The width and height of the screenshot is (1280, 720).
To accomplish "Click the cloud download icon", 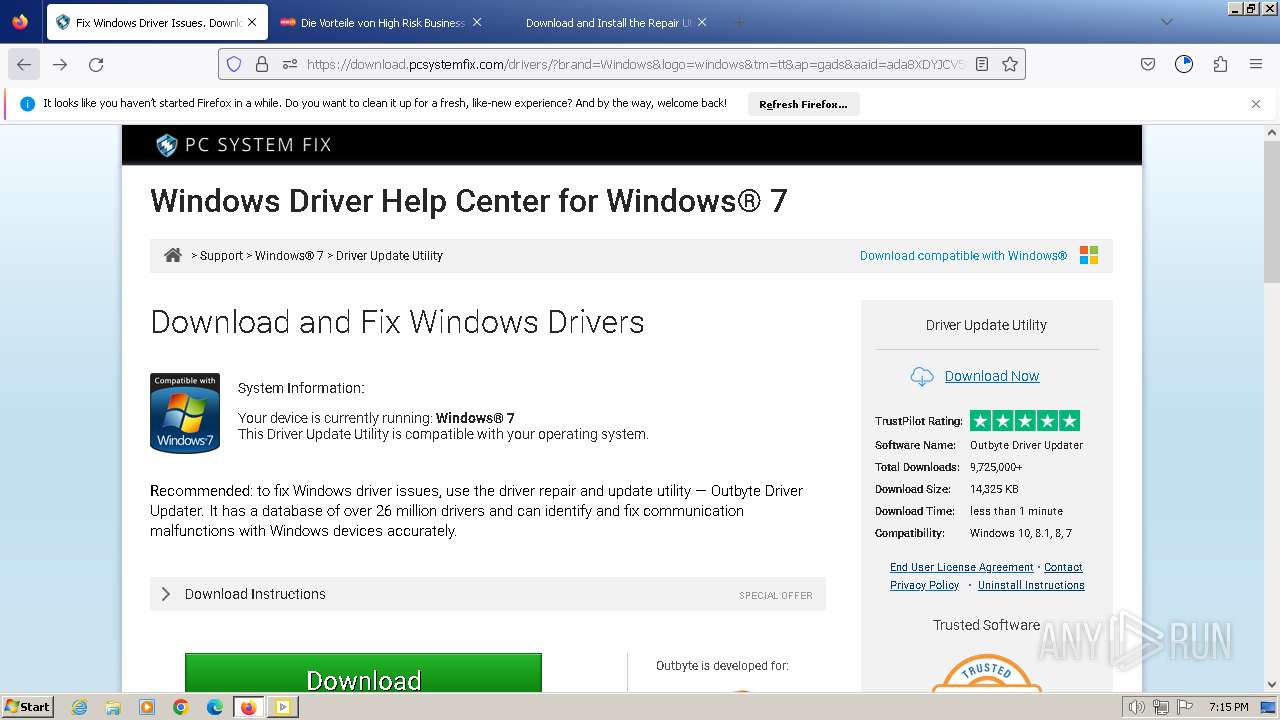I will point(922,376).
